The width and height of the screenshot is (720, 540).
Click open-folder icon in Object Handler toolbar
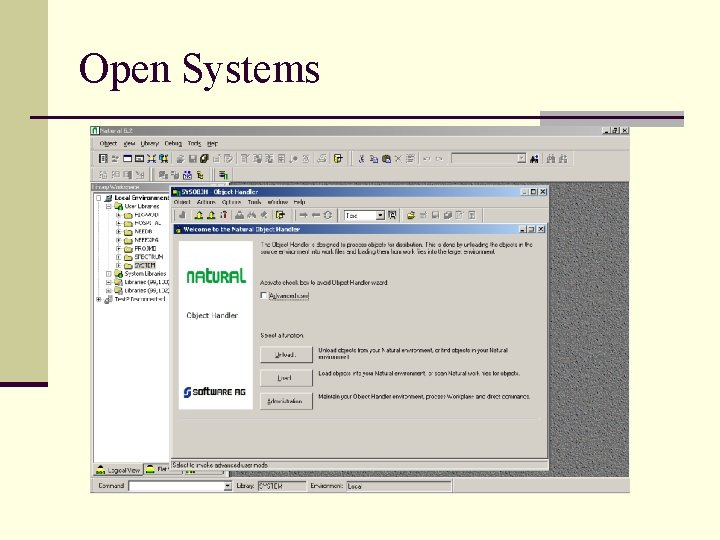pos(411,215)
